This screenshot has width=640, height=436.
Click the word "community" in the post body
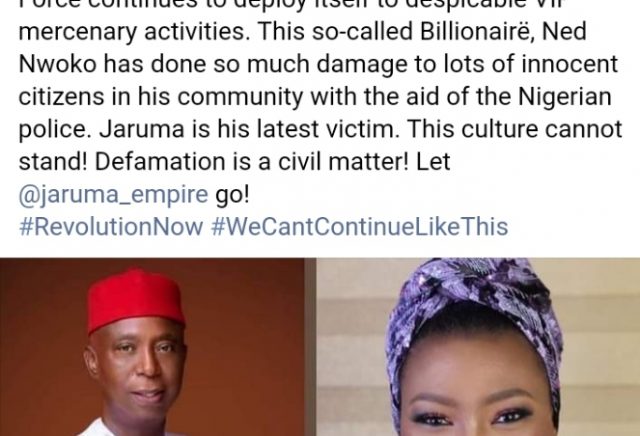(x=240, y=98)
